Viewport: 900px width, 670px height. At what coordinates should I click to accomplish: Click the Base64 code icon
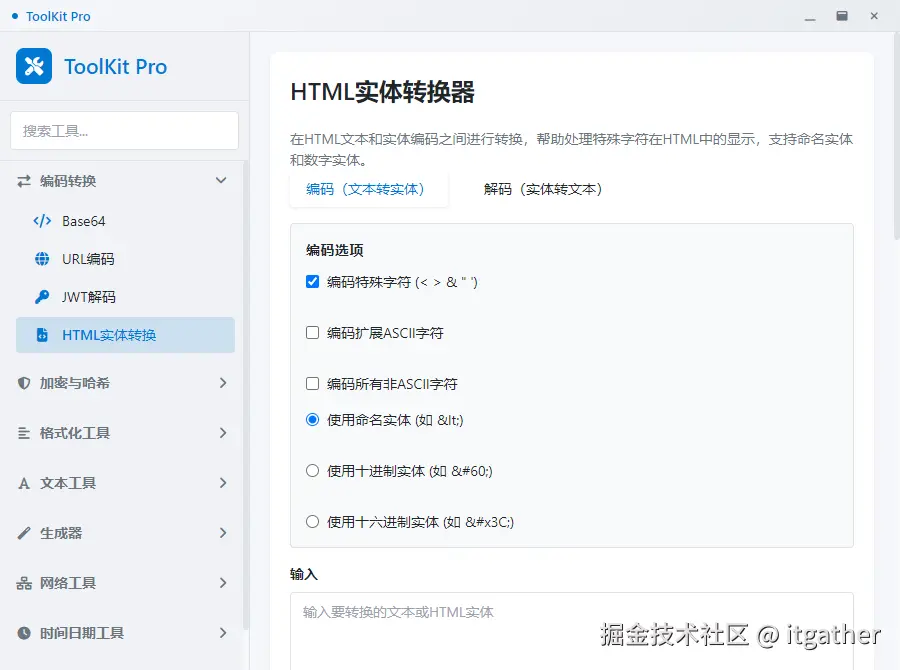(42, 221)
